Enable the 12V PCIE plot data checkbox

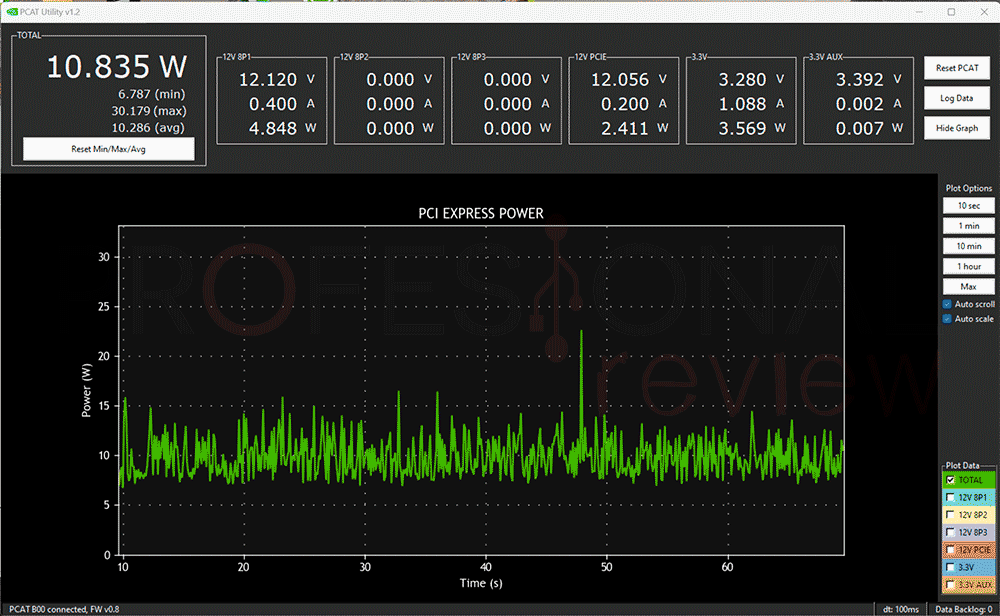coord(950,550)
